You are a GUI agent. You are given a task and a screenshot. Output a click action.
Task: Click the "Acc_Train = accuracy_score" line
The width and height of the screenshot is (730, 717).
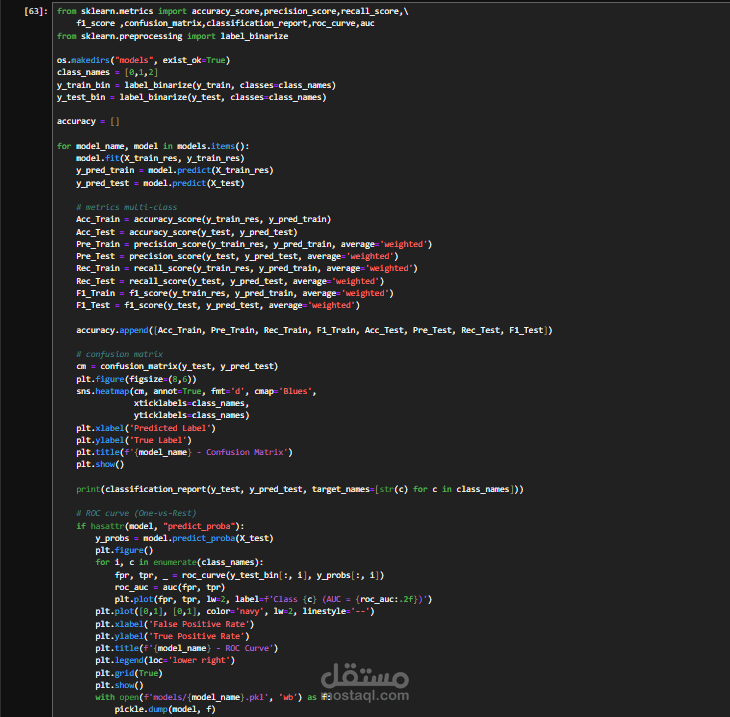point(203,219)
